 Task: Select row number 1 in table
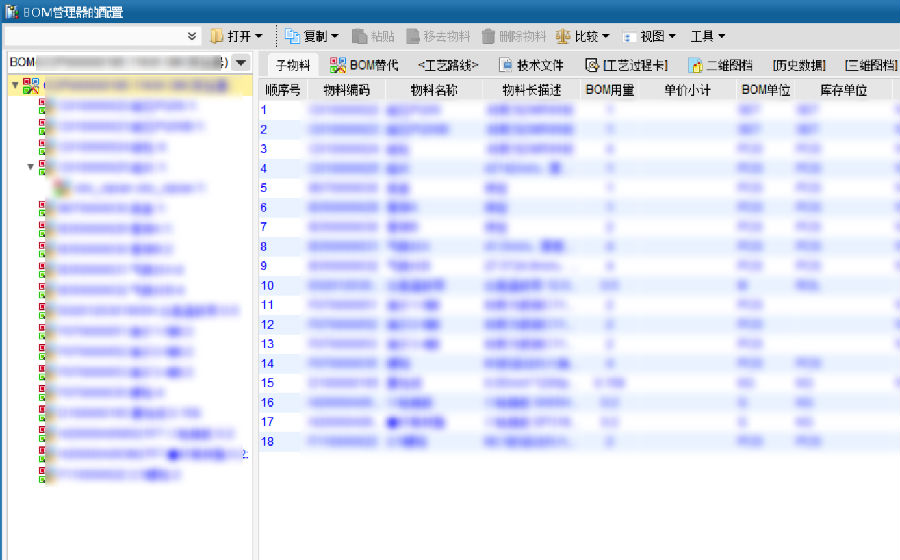[263, 110]
